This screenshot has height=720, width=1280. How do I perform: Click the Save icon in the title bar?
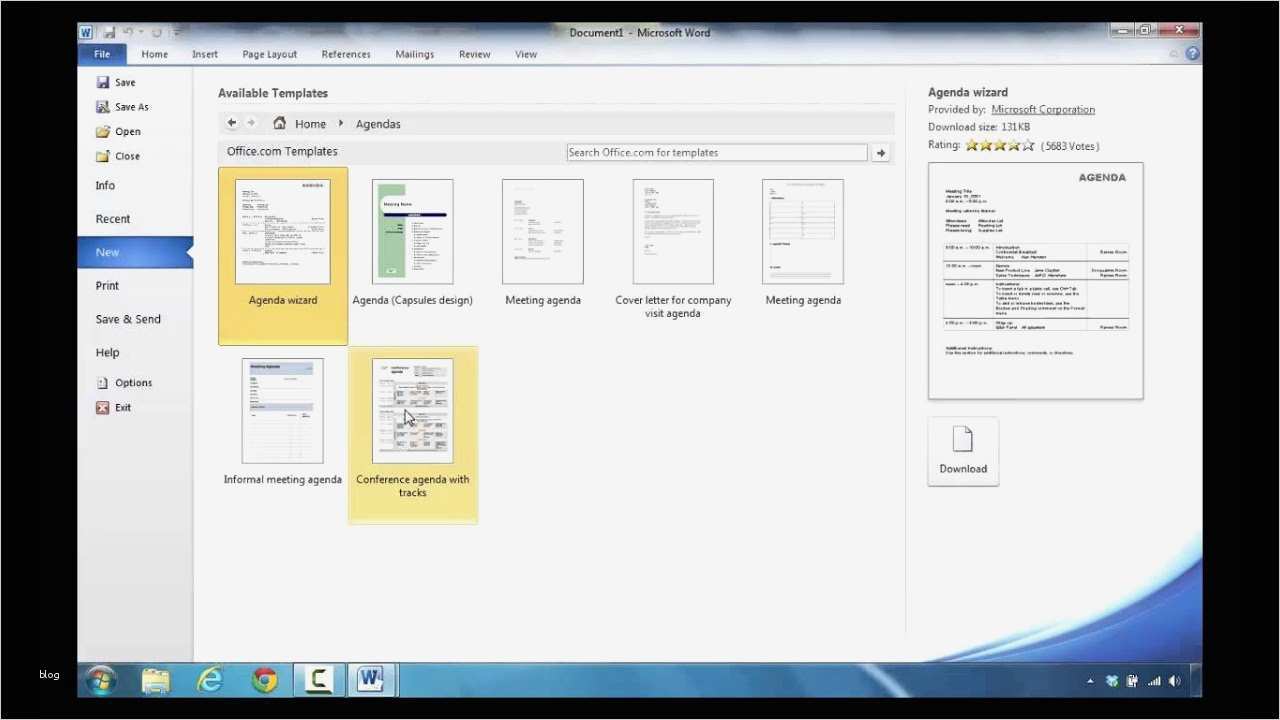pyautogui.click(x=108, y=32)
